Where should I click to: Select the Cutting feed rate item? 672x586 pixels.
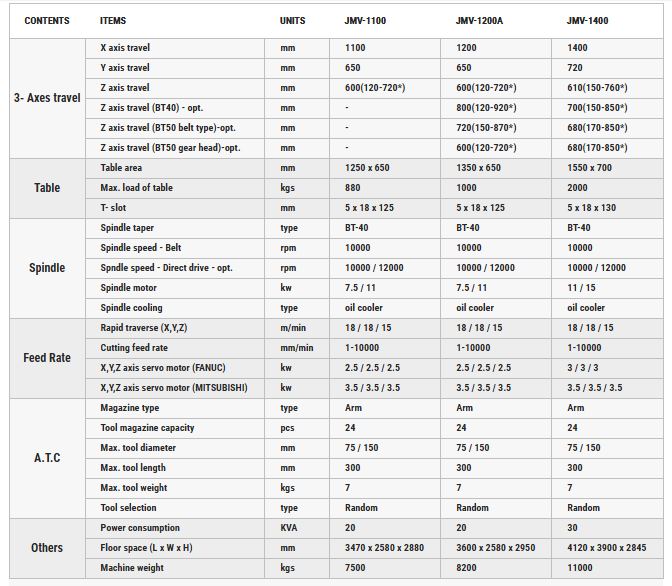coord(134,348)
